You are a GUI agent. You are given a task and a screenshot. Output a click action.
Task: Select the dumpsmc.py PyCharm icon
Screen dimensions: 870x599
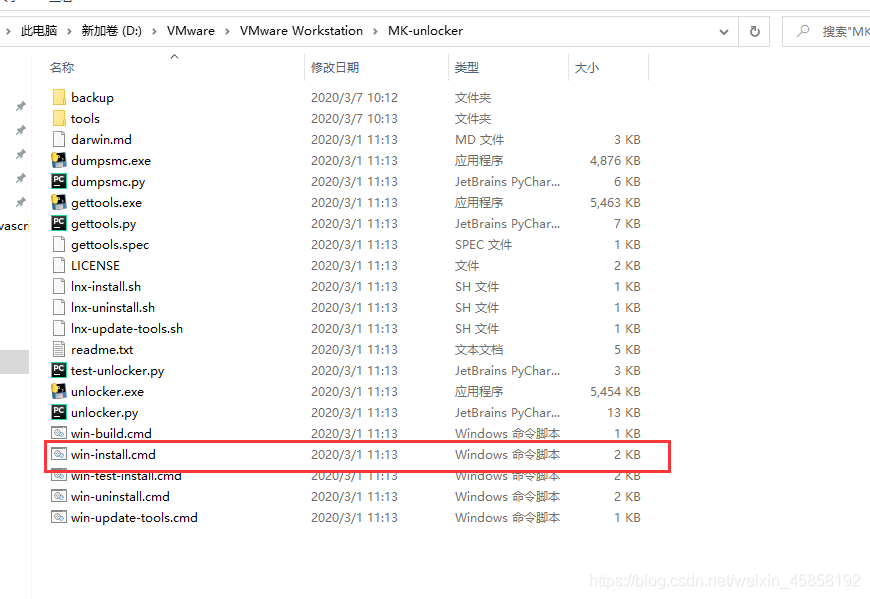(59, 181)
